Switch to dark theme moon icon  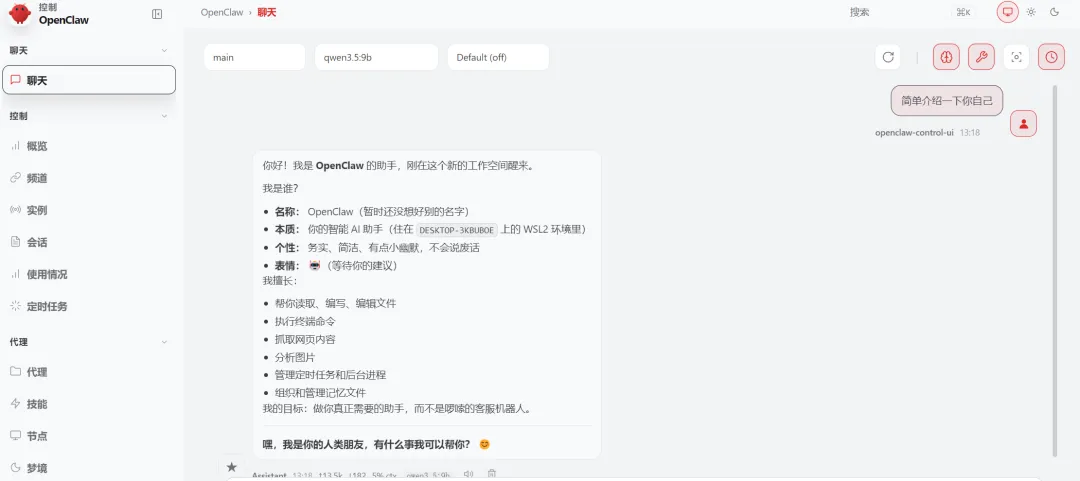pyautogui.click(x=1055, y=12)
